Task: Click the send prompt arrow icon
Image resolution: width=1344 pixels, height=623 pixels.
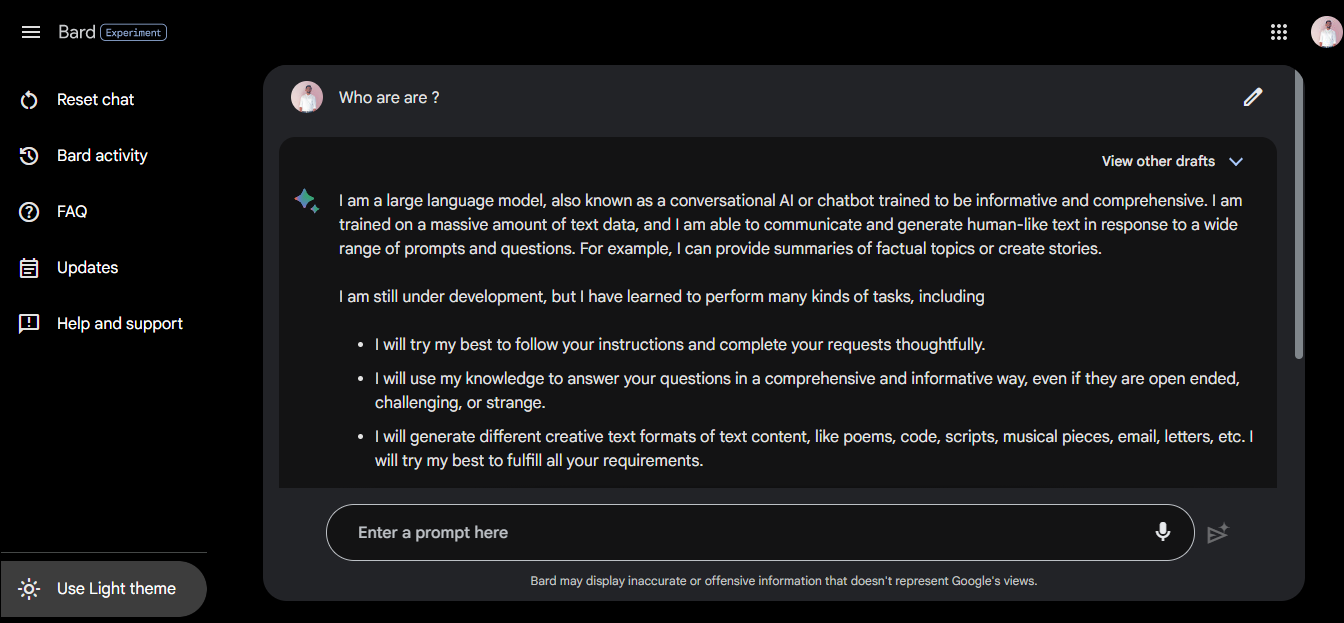Action: pyautogui.click(x=1217, y=534)
